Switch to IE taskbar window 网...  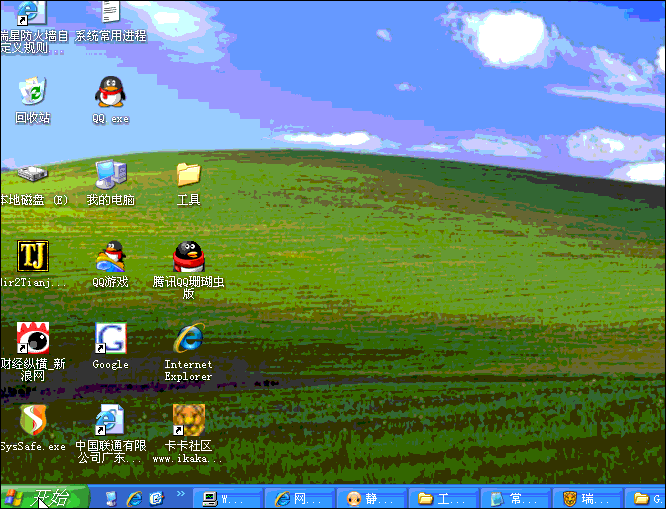pyautogui.click(x=299, y=498)
